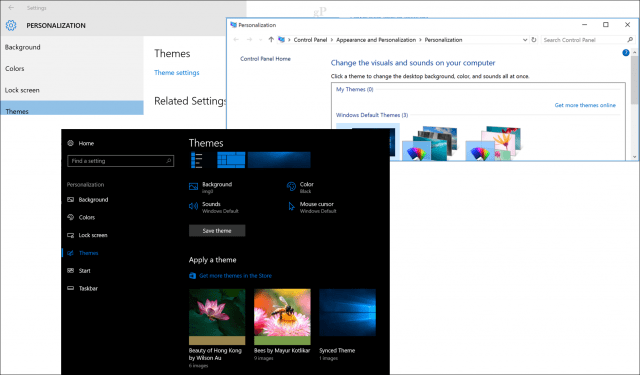Click the theme Color option
Screen dimensions: 640x375
pos(300,187)
